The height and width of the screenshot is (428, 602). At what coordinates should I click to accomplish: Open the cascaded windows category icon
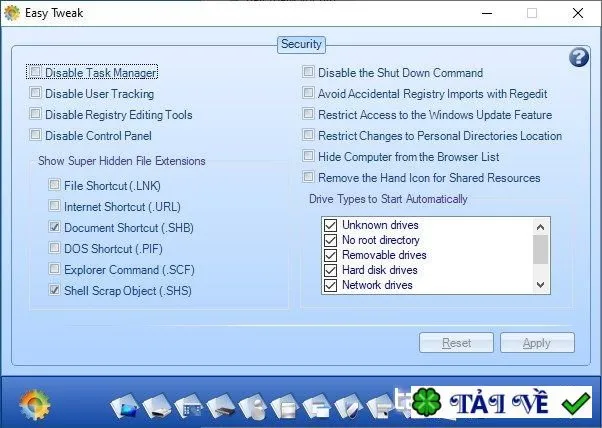(318, 406)
